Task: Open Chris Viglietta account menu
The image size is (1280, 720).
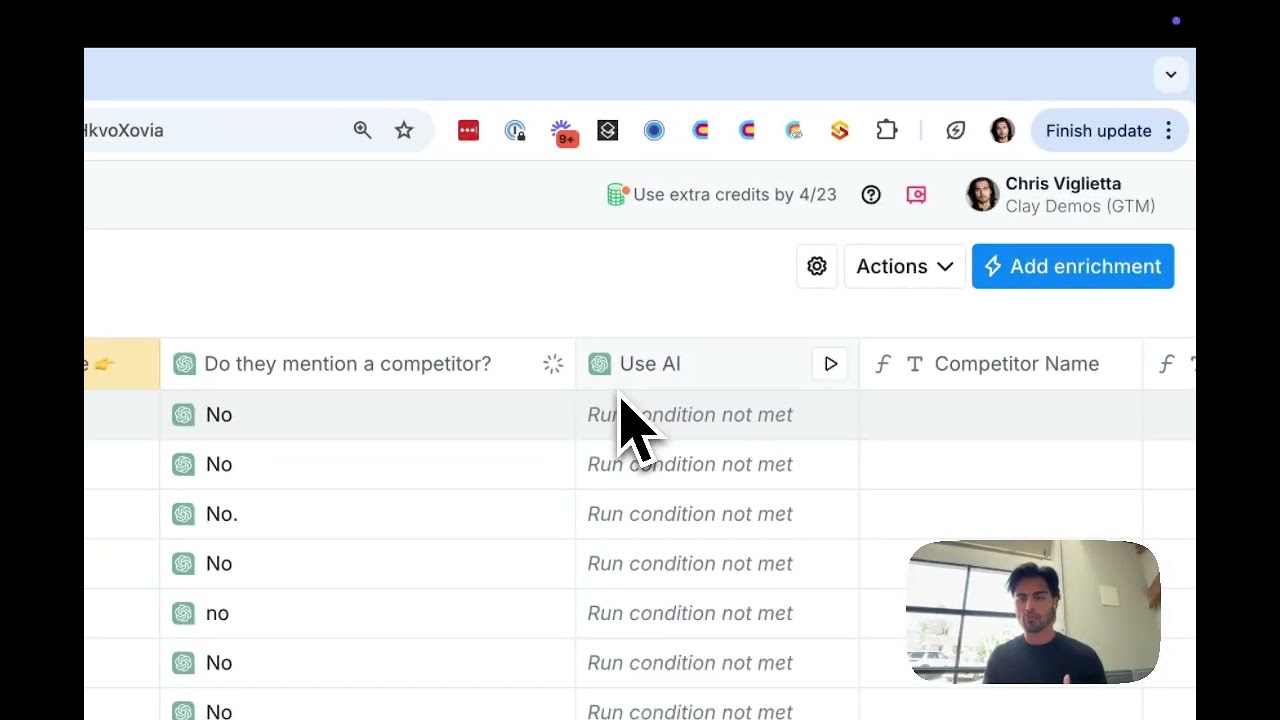Action: click(x=1062, y=195)
